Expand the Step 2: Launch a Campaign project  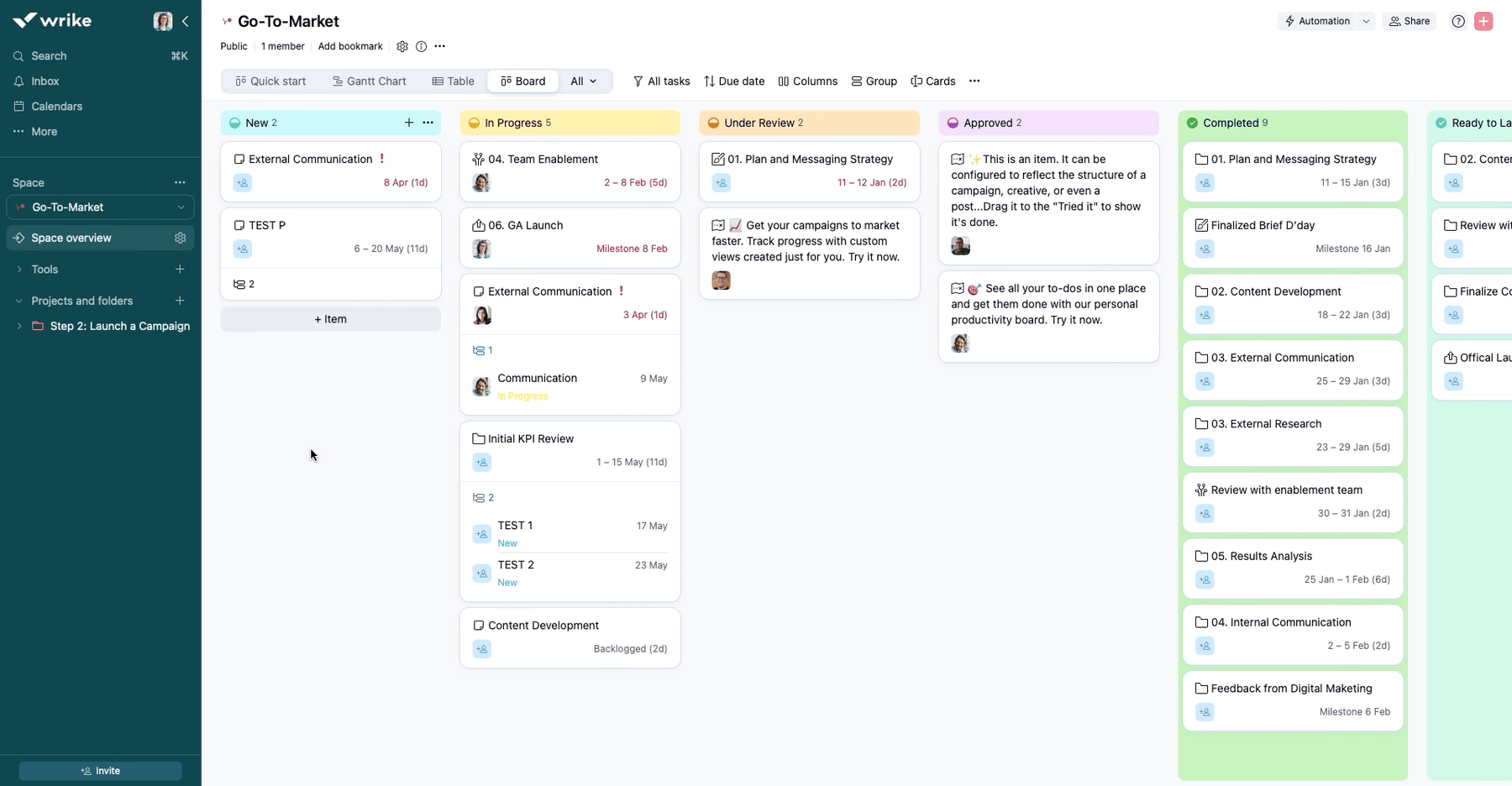(x=18, y=326)
